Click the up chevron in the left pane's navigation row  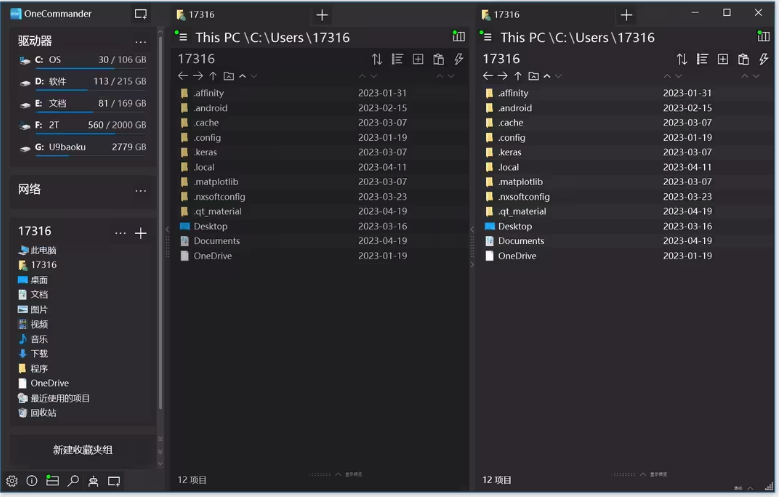(243, 76)
